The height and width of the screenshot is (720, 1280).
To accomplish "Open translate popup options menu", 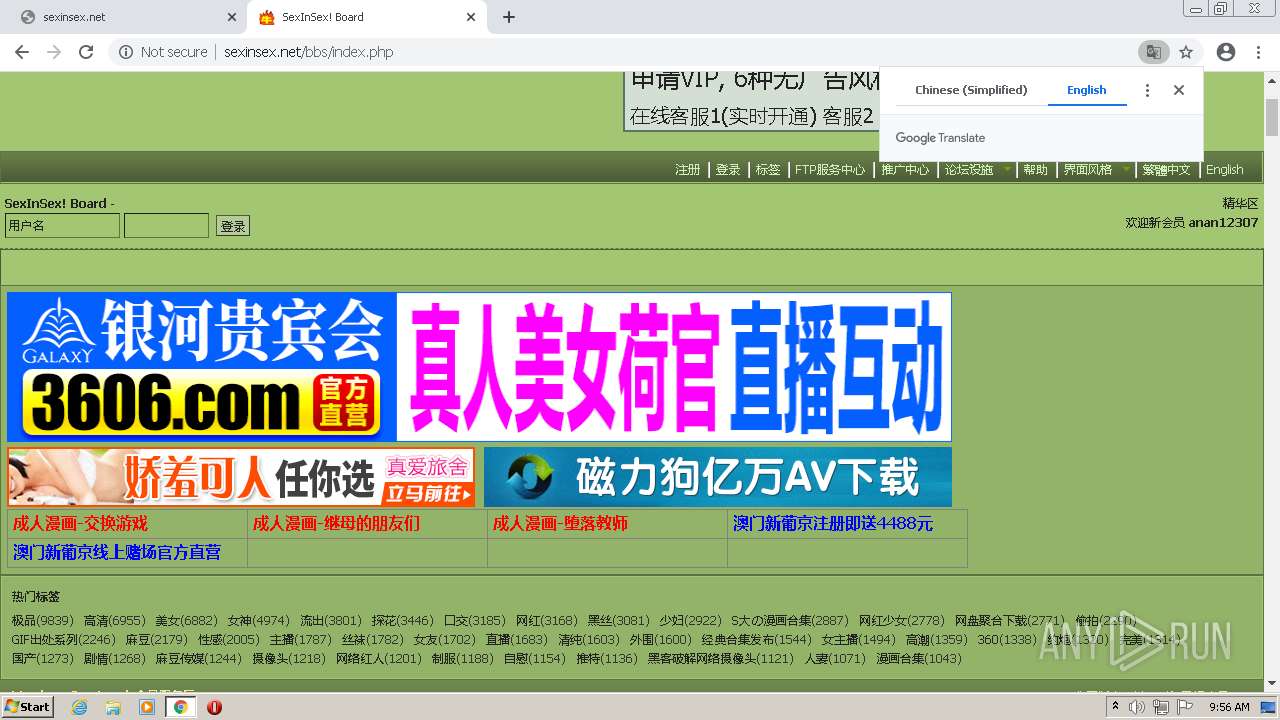I will (x=1147, y=90).
